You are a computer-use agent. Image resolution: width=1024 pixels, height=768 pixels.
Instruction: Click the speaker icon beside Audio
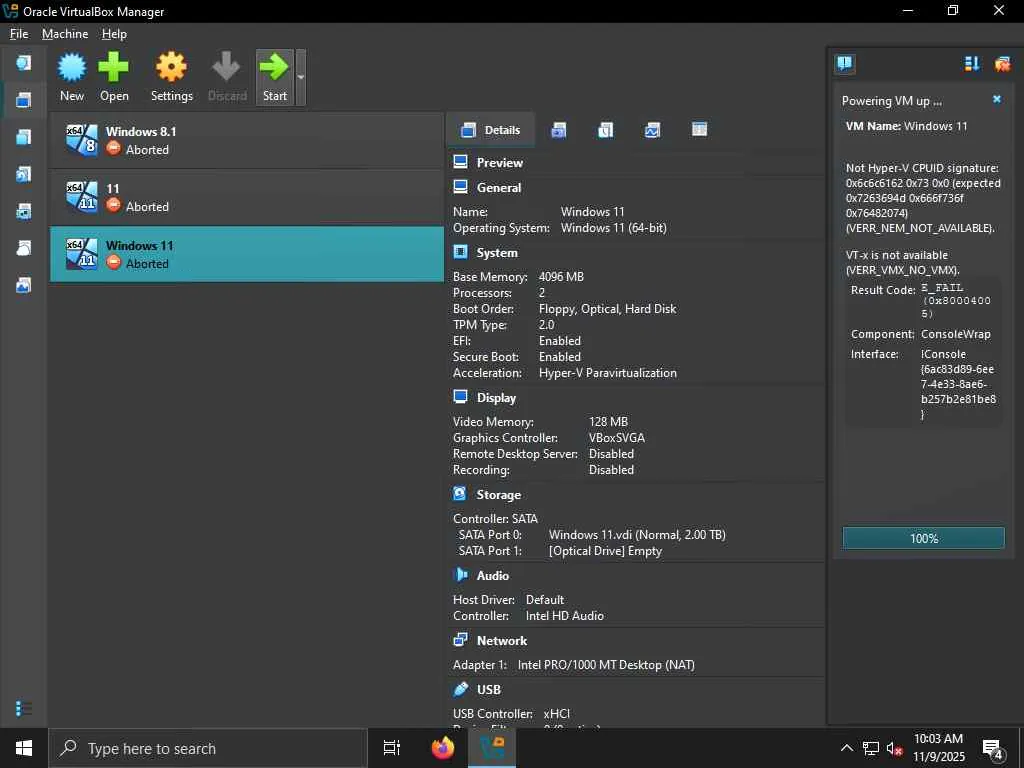click(460, 575)
